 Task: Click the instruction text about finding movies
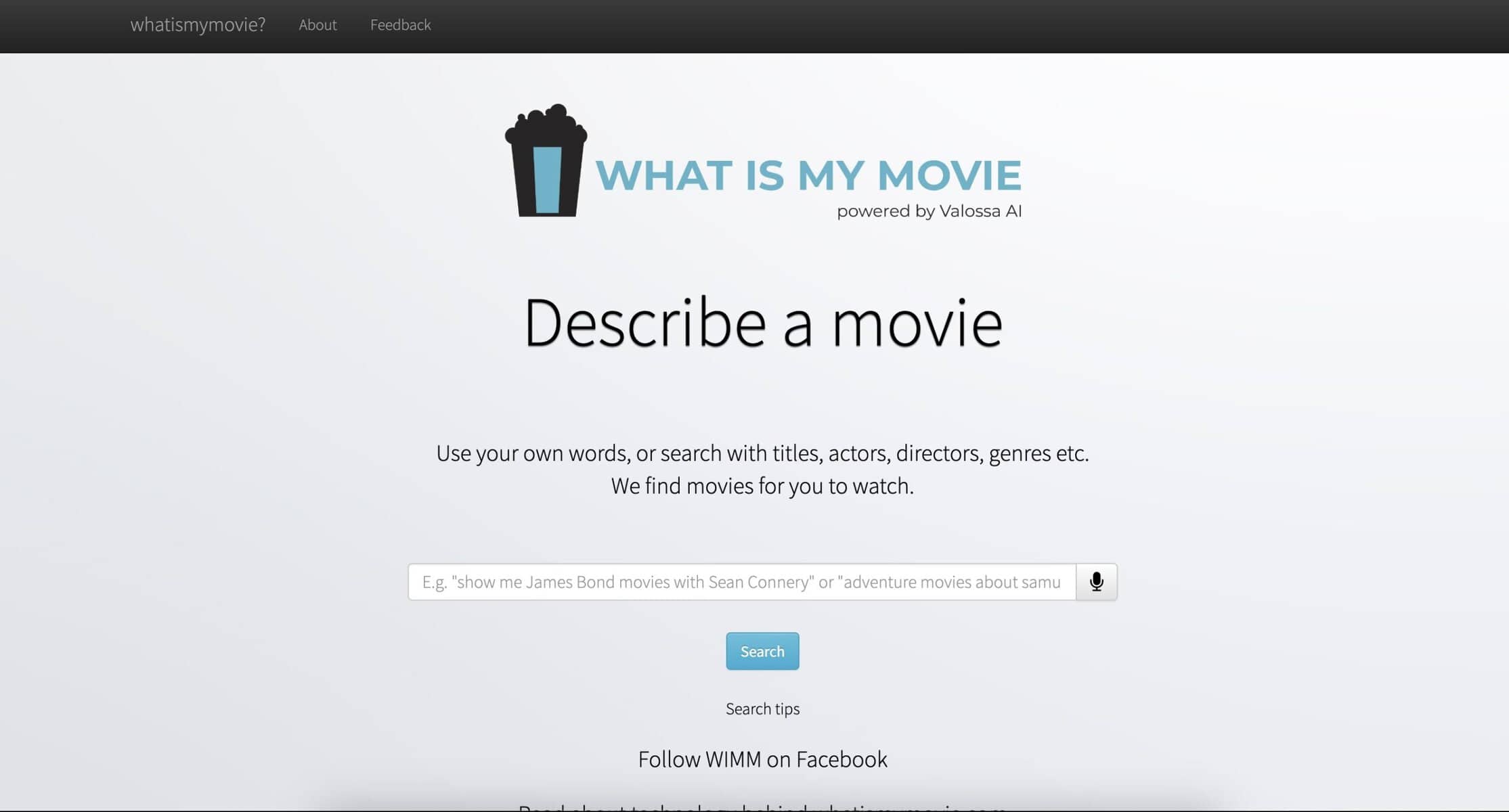(x=762, y=469)
